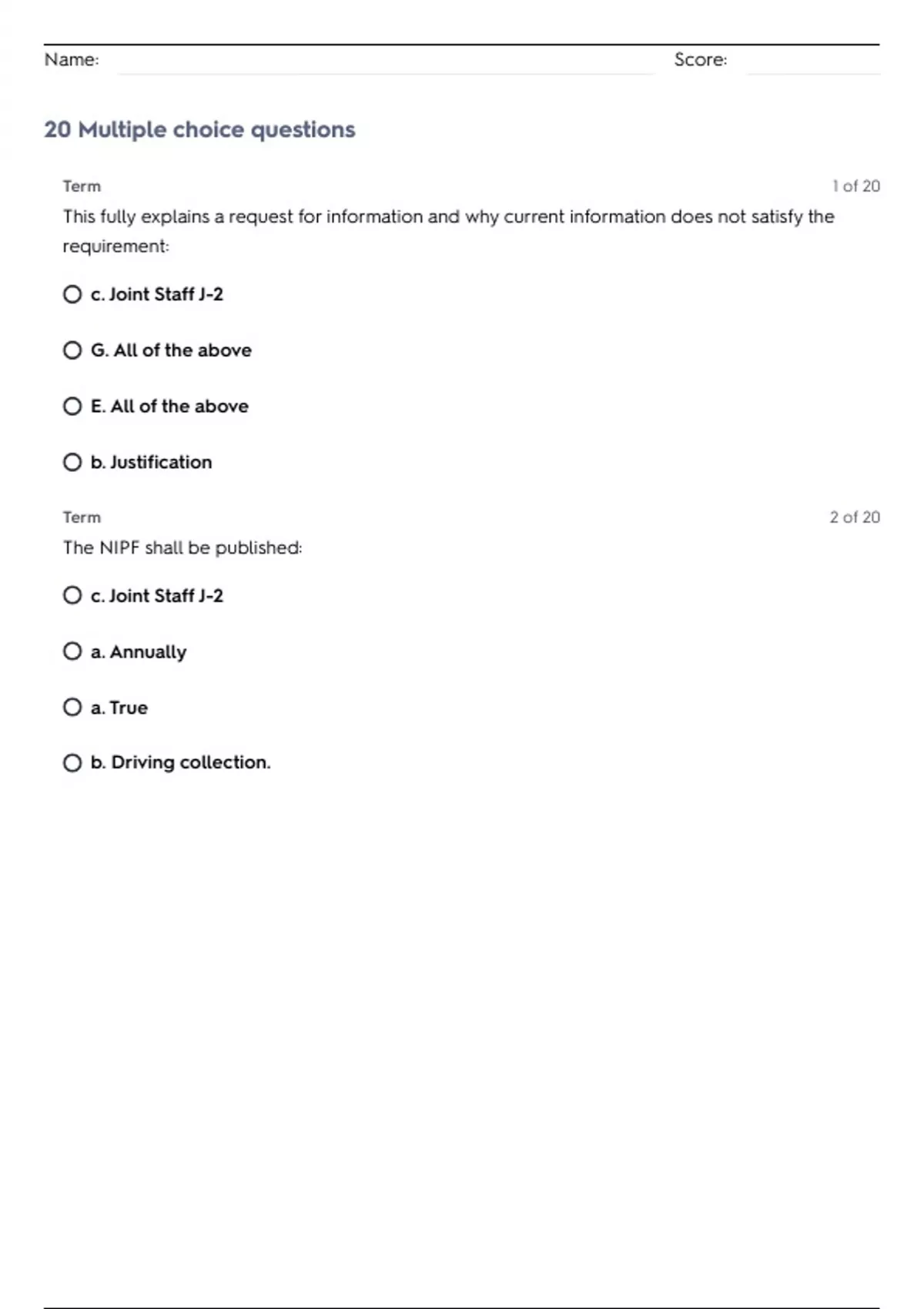Click the Score input line
The image size is (924, 1309).
pyautogui.click(x=812, y=62)
